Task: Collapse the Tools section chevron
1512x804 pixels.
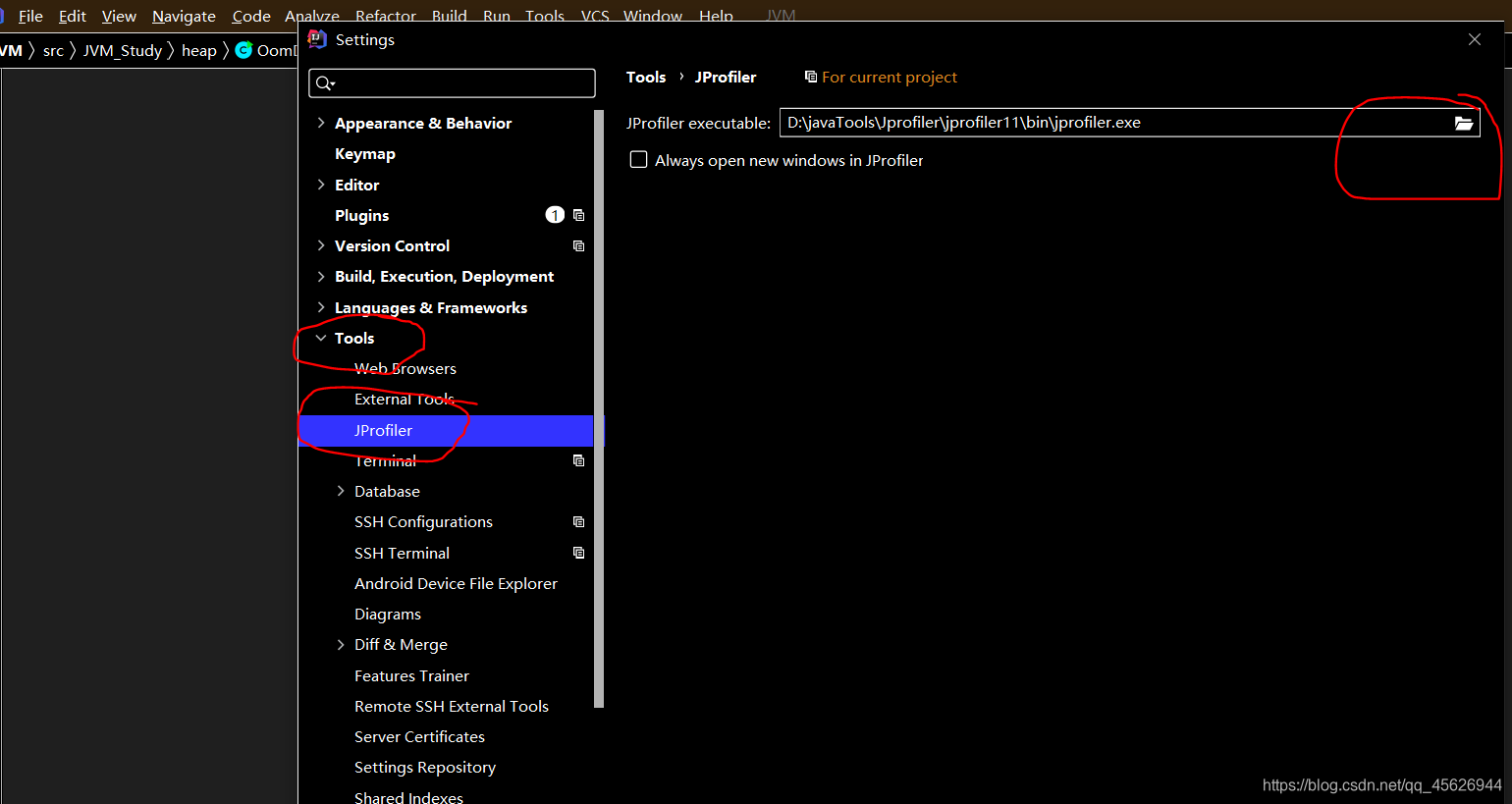Action: (321, 338)
